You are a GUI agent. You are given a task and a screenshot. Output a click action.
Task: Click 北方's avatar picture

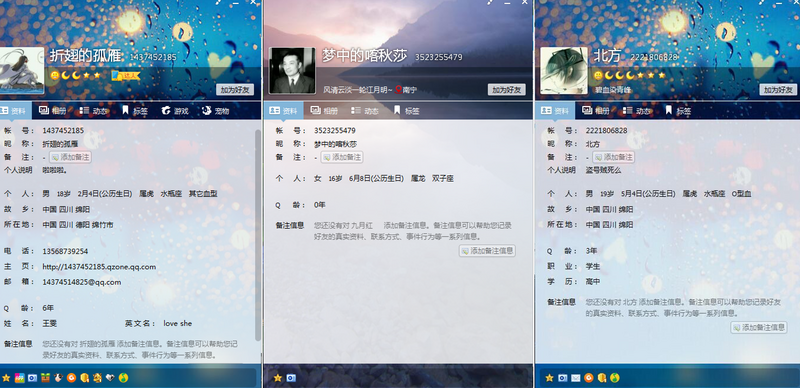point(564,70)
